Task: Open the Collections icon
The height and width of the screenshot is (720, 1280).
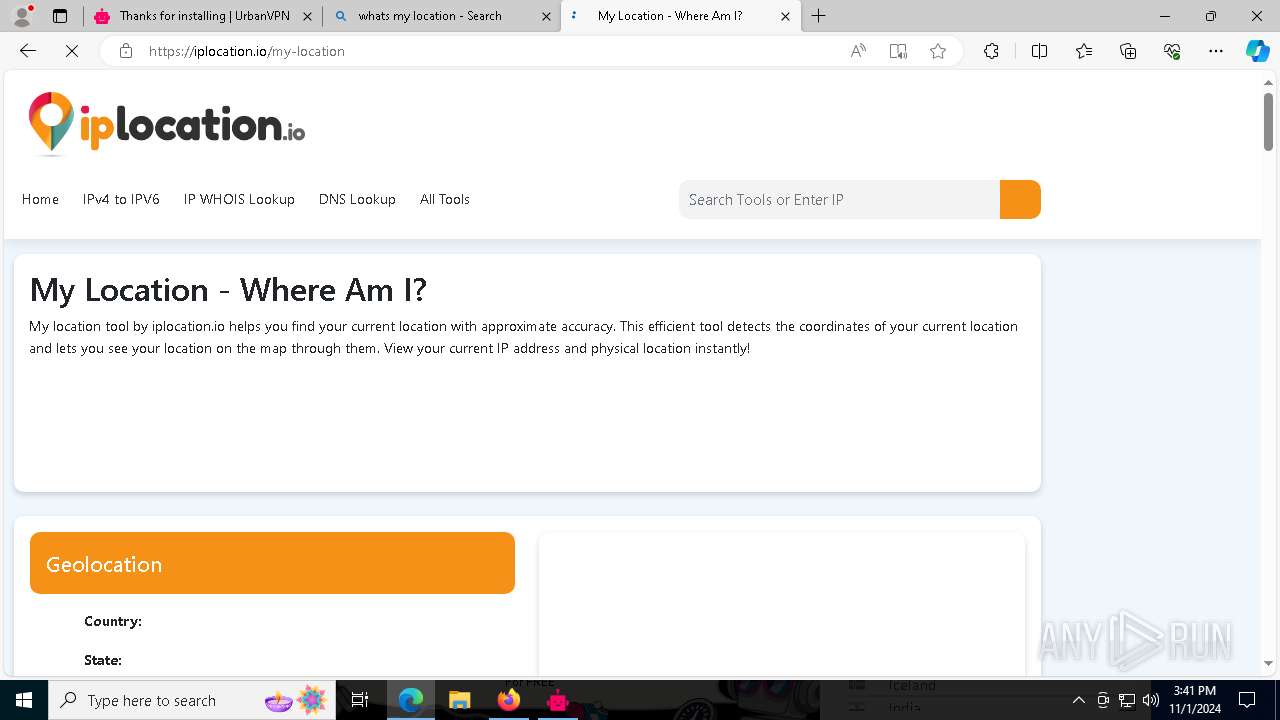Action: [1128, 51]
